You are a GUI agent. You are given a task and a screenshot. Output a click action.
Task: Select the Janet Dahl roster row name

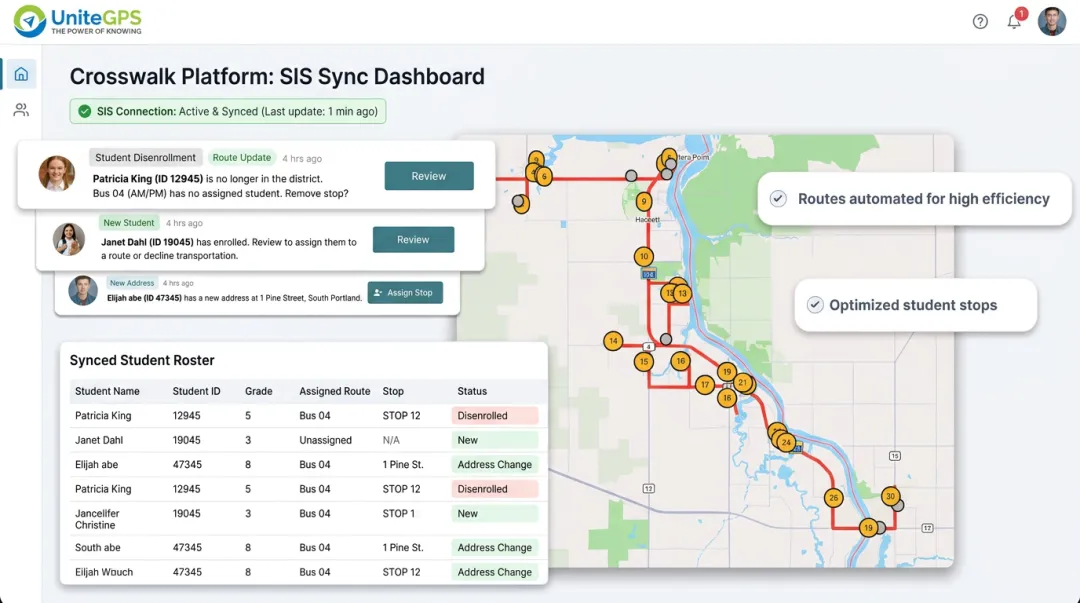pyautogui.click(x=98, y=440)
